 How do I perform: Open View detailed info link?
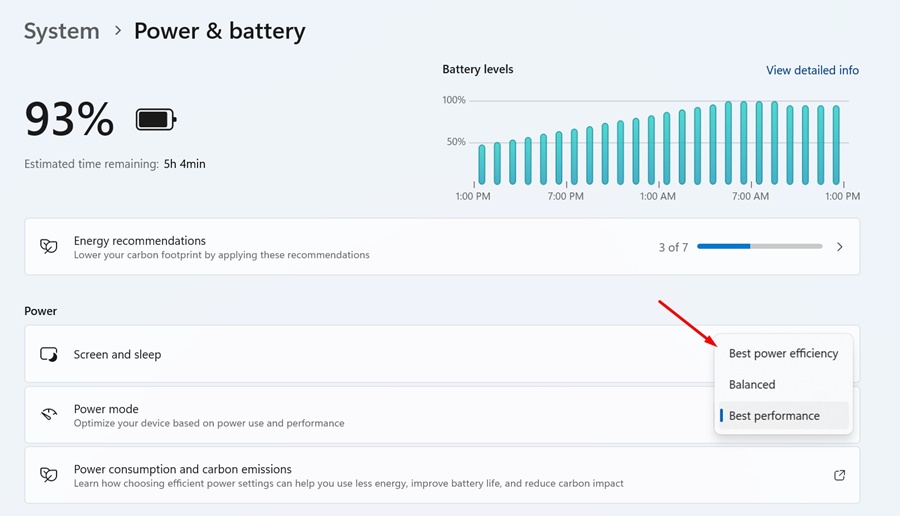coord(812,70)
